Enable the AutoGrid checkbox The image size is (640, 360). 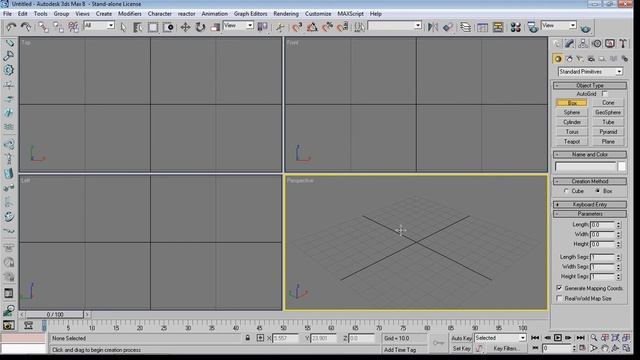point(604,93)
